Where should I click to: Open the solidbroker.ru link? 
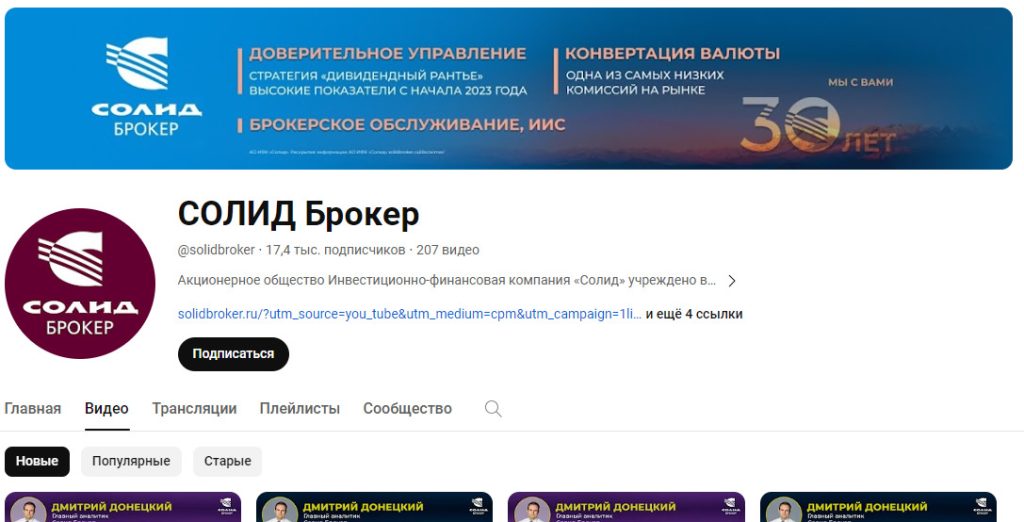pos(409,314)
